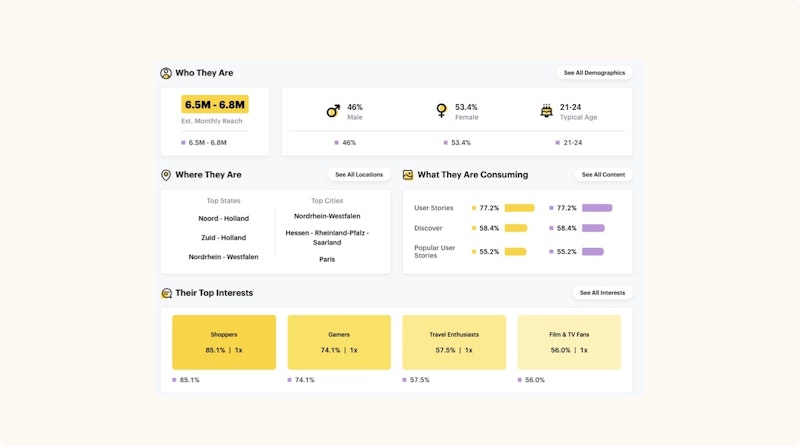Screen dimensions: 800x446
Task: Click the What They Are Consuming image icon
Action: click(408, 175)
